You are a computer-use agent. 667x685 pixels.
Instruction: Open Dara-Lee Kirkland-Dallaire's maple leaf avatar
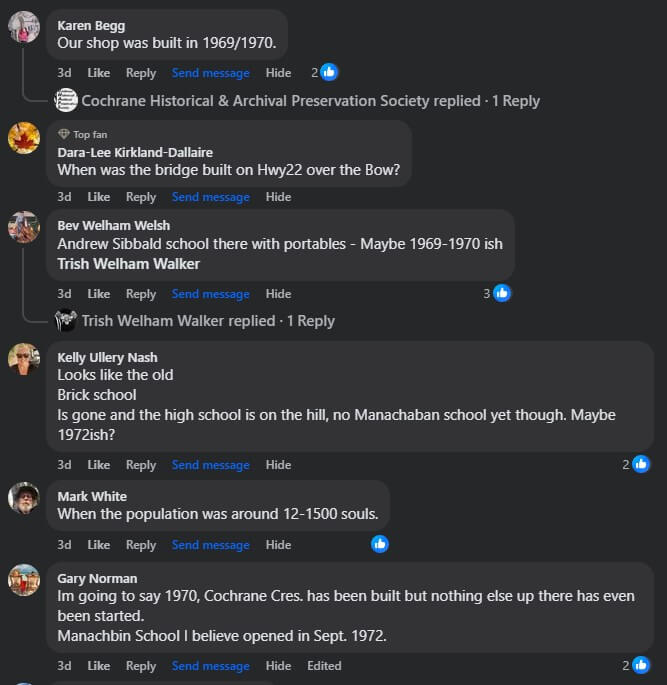(24, 138)
